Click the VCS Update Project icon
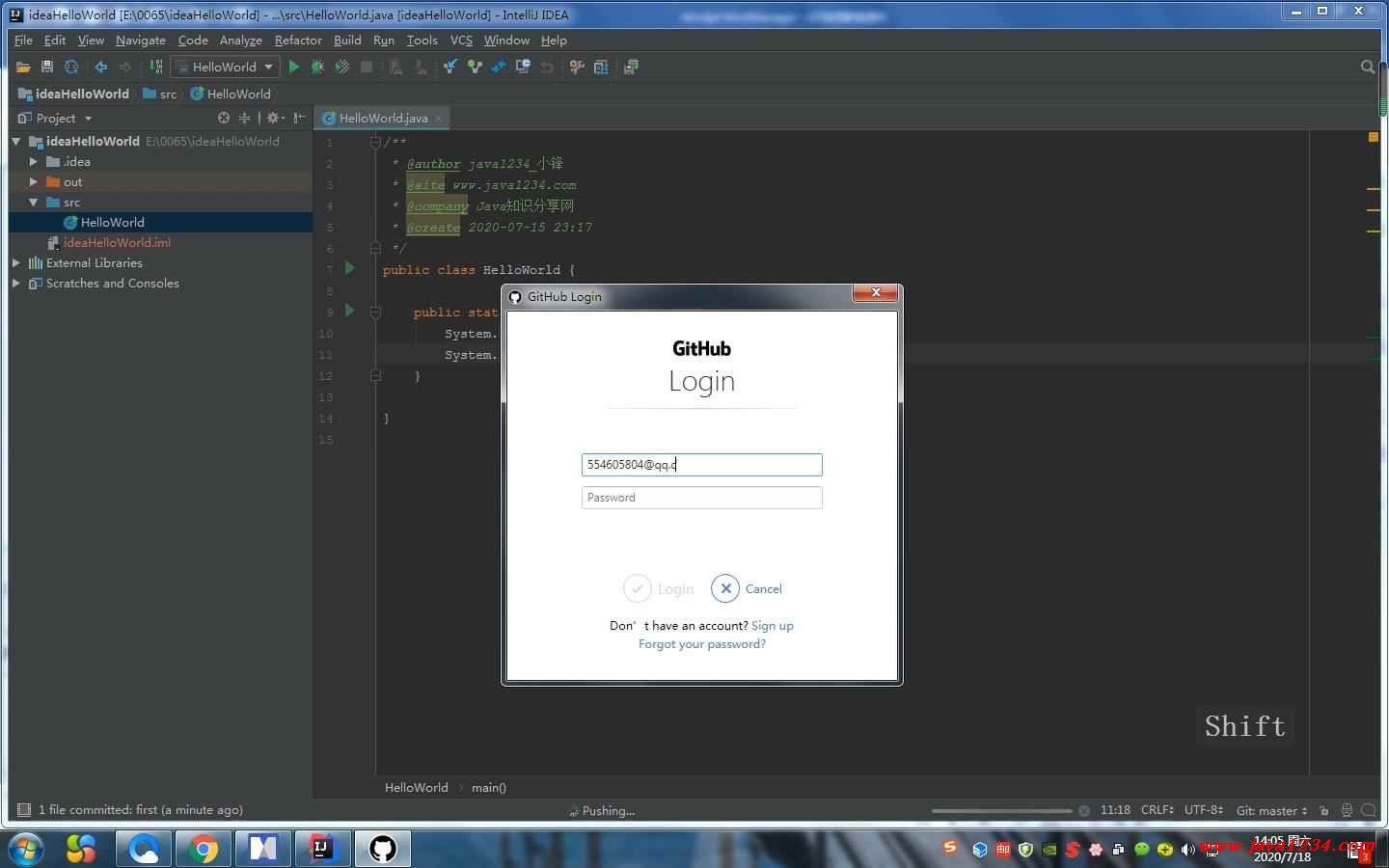The image size is (1389, 868). [449, 67]
